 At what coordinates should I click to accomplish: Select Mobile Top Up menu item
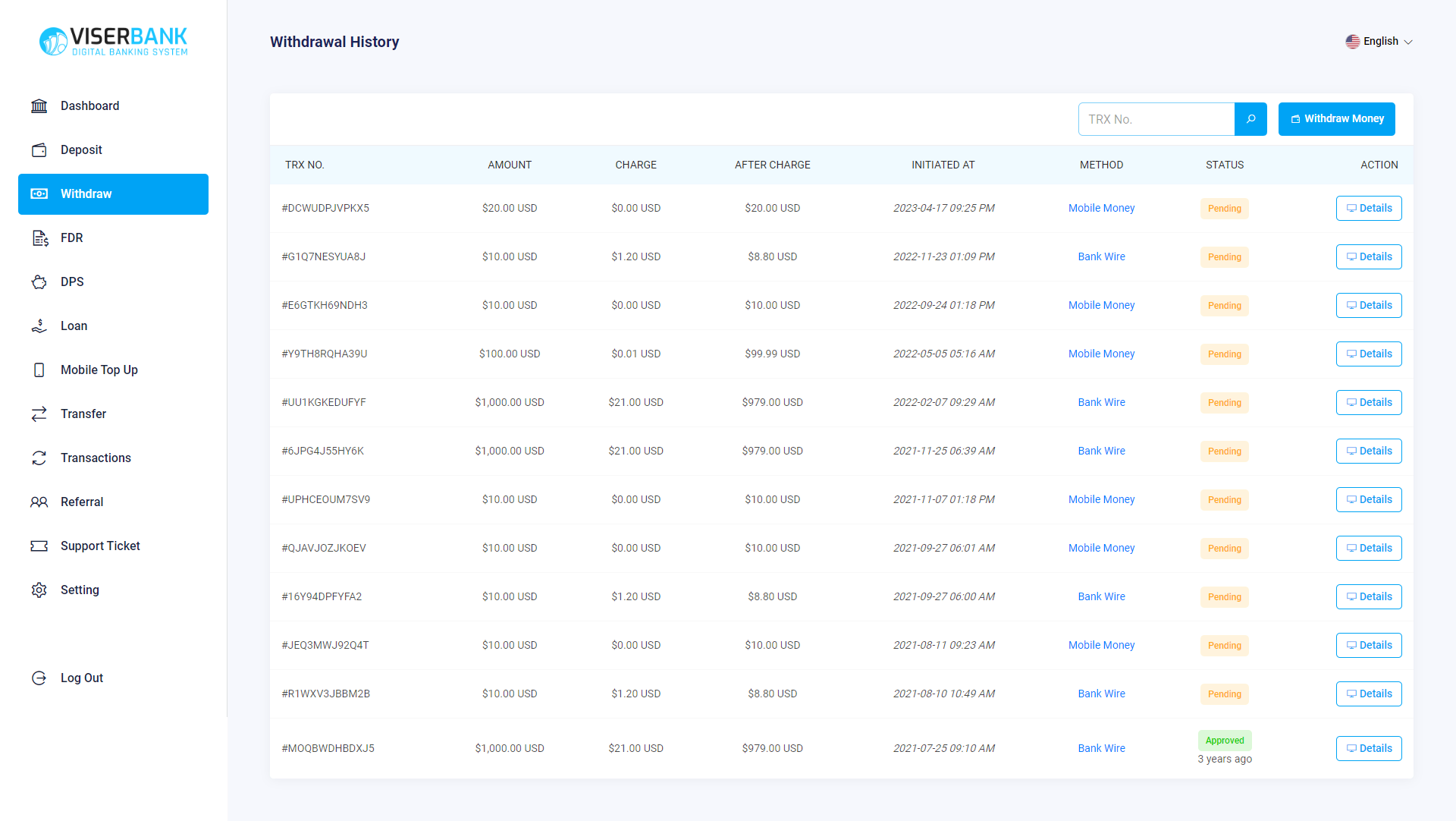pyautogui.click(x=113, y=370)
